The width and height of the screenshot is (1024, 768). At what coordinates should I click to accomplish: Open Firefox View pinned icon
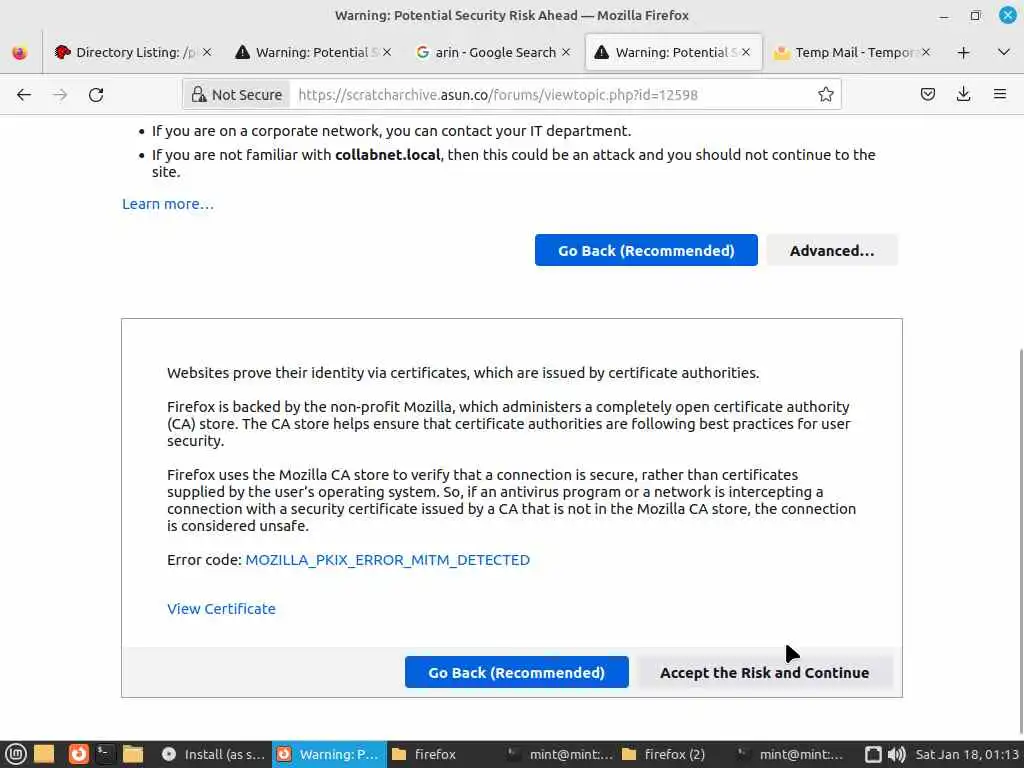[x=20, y=52]
